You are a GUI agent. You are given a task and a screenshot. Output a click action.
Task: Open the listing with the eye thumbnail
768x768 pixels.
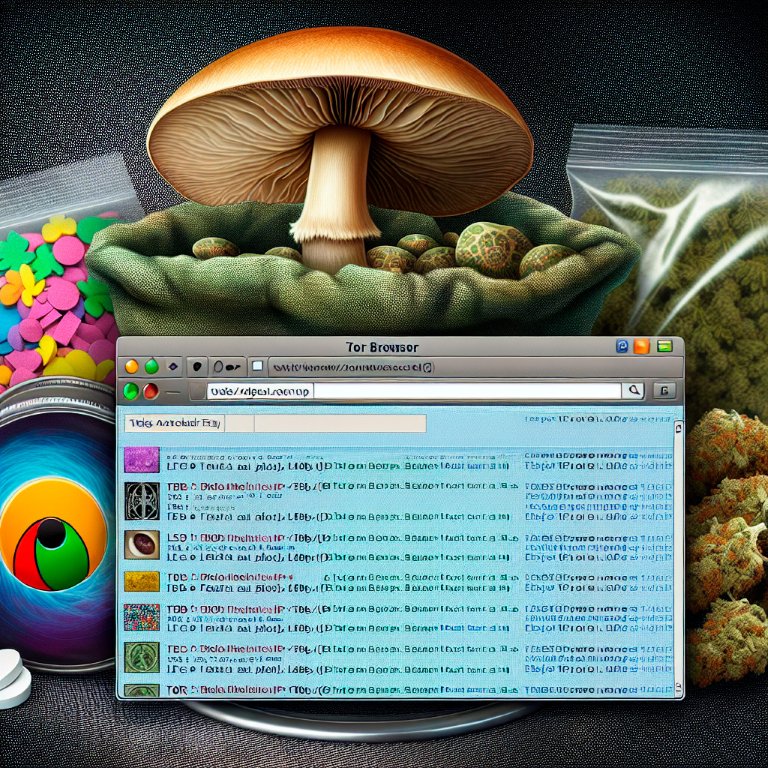[141, 544]
